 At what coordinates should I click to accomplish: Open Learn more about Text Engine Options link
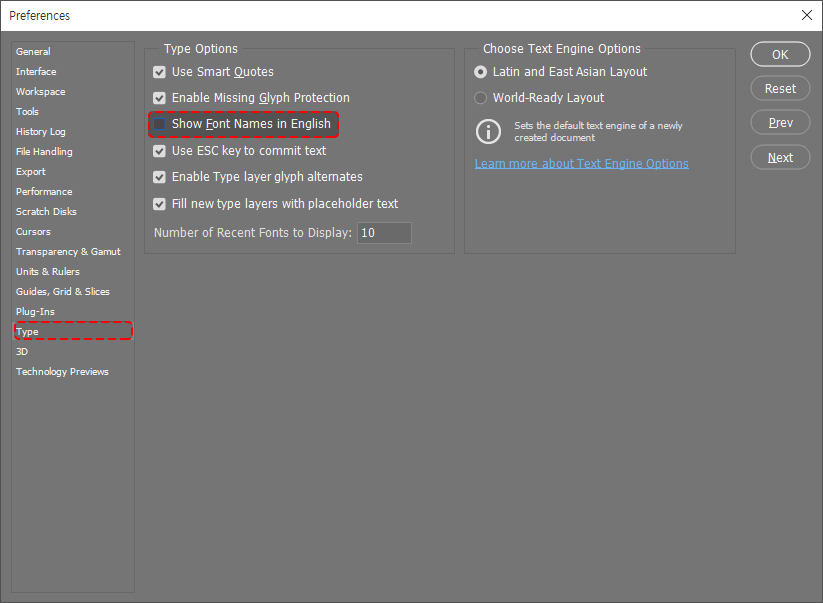(582, 164)
